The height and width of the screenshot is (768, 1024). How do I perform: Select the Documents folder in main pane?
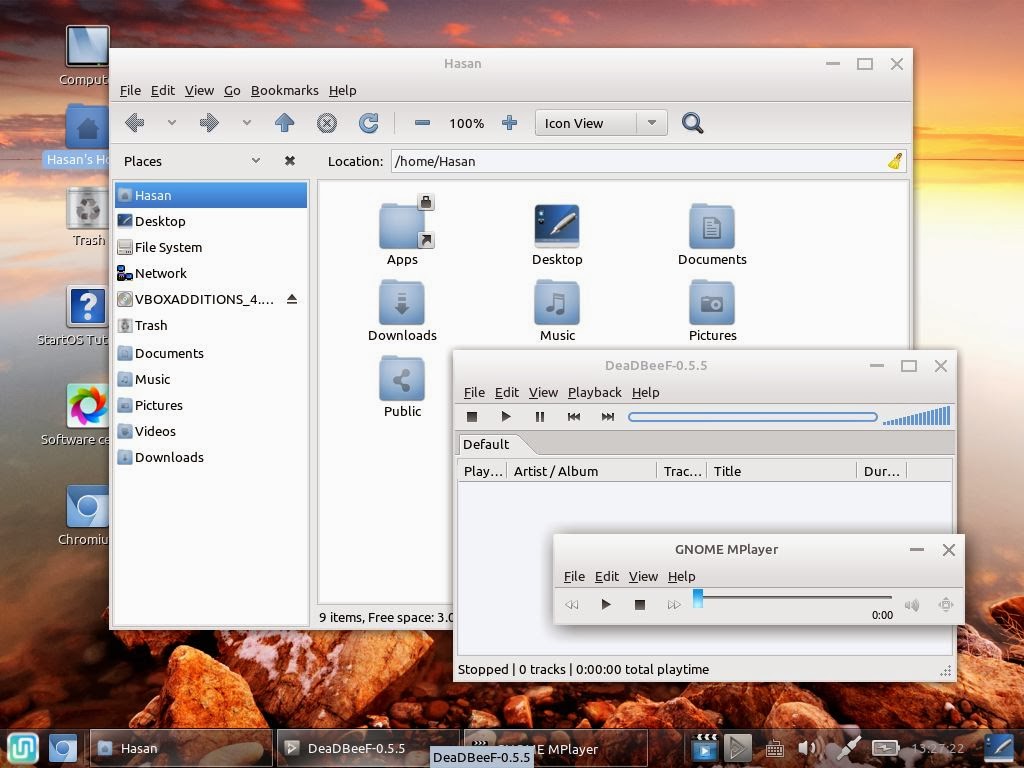pyautogui.click(x=712, y=234)
